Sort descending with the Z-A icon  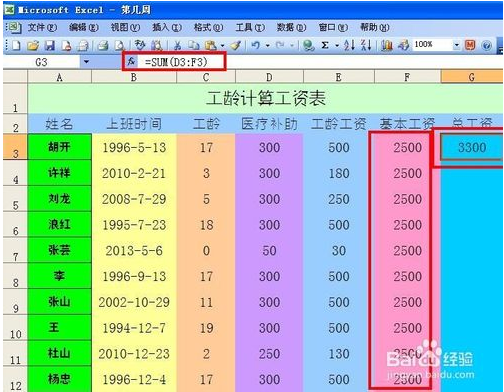[x=366, y=45]
